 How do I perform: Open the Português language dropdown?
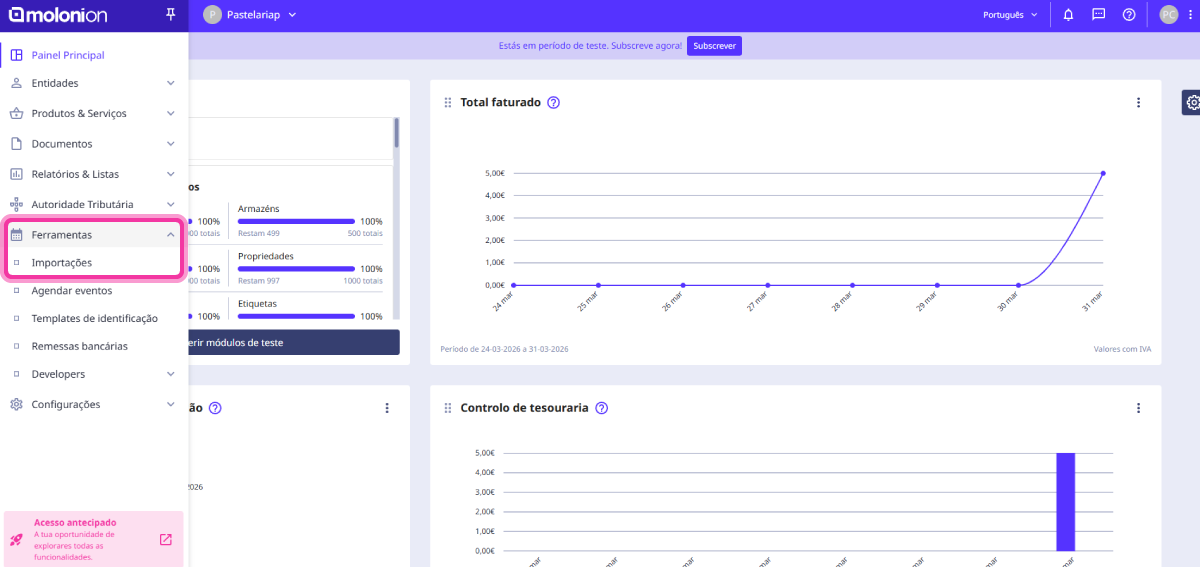(x=1010, y=15)
